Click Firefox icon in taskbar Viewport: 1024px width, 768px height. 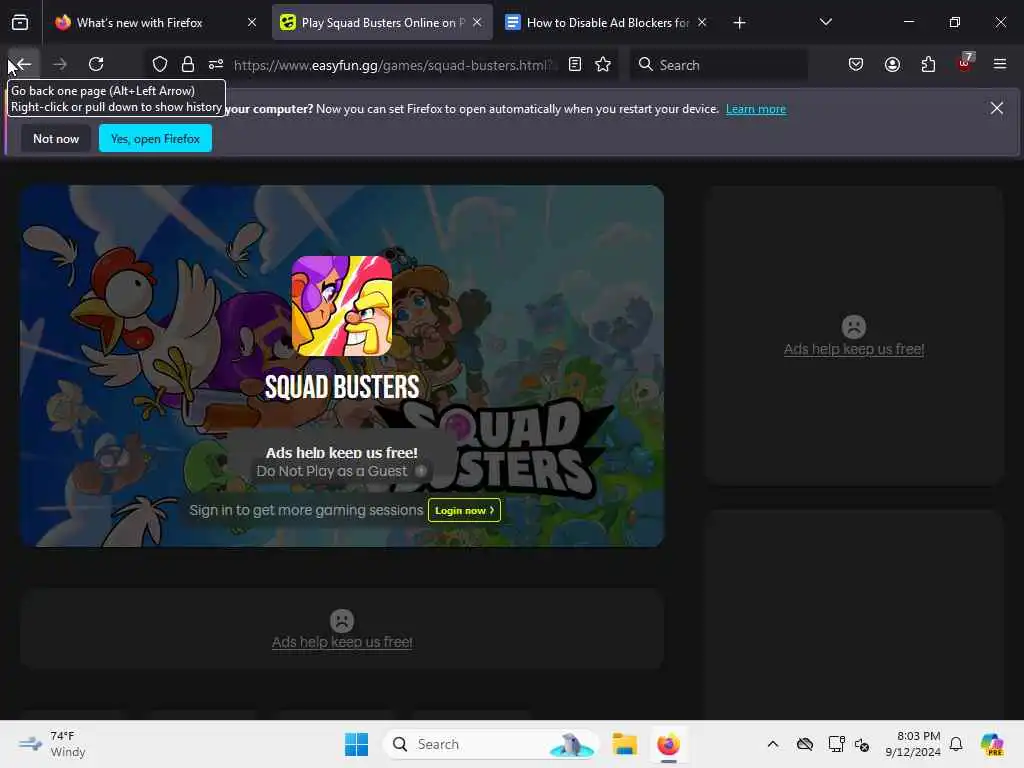point(668,744)
